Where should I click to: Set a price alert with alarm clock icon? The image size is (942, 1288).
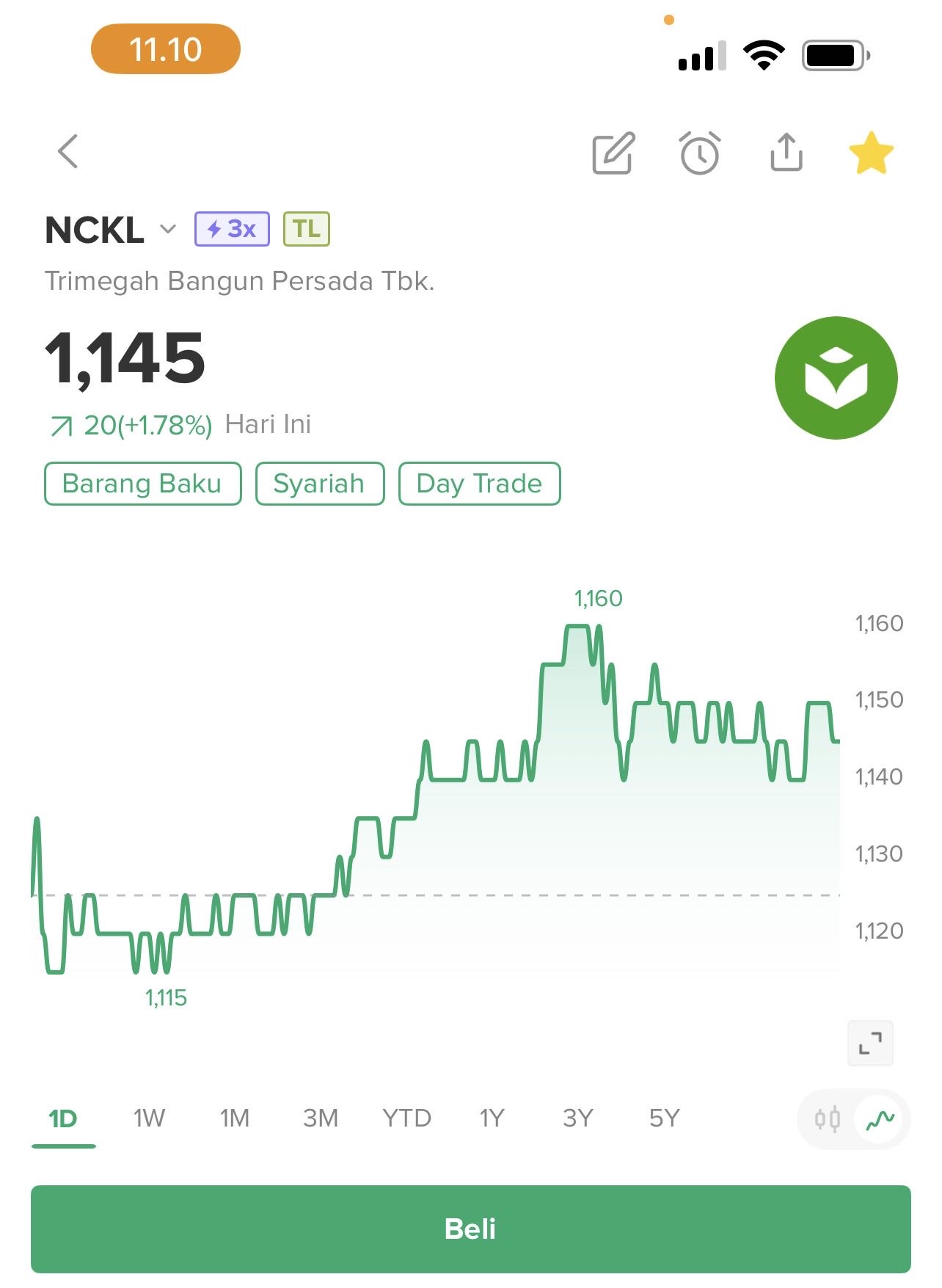tap(700, 153)
